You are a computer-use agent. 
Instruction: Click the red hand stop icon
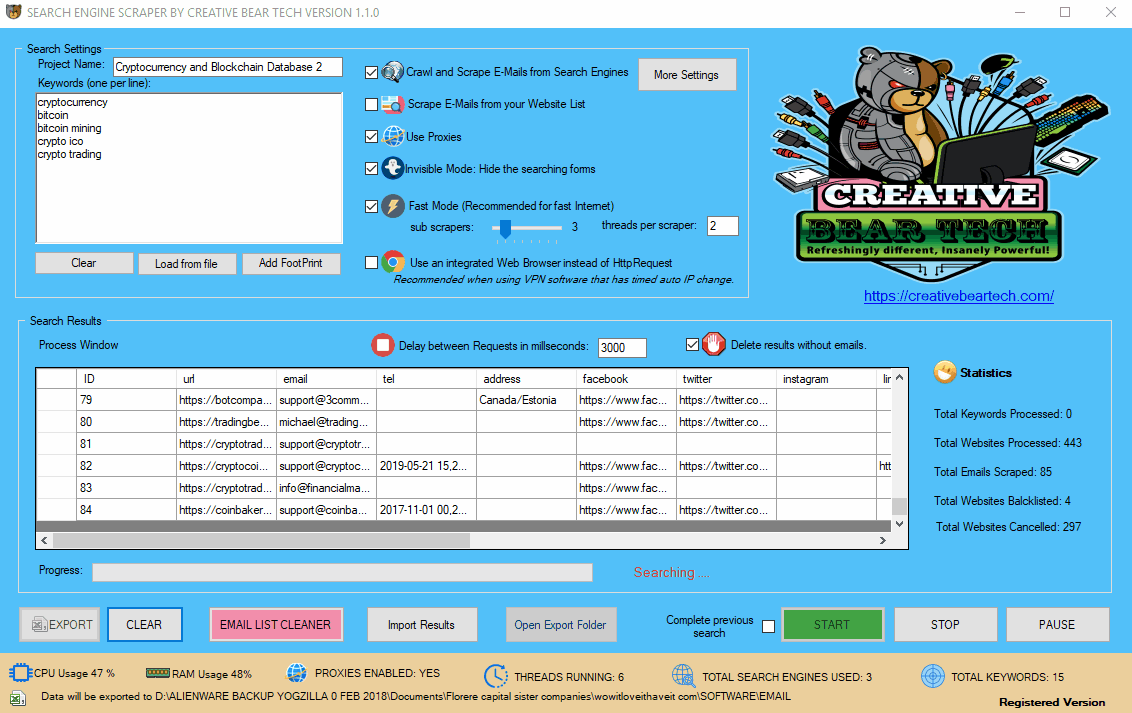713,344
